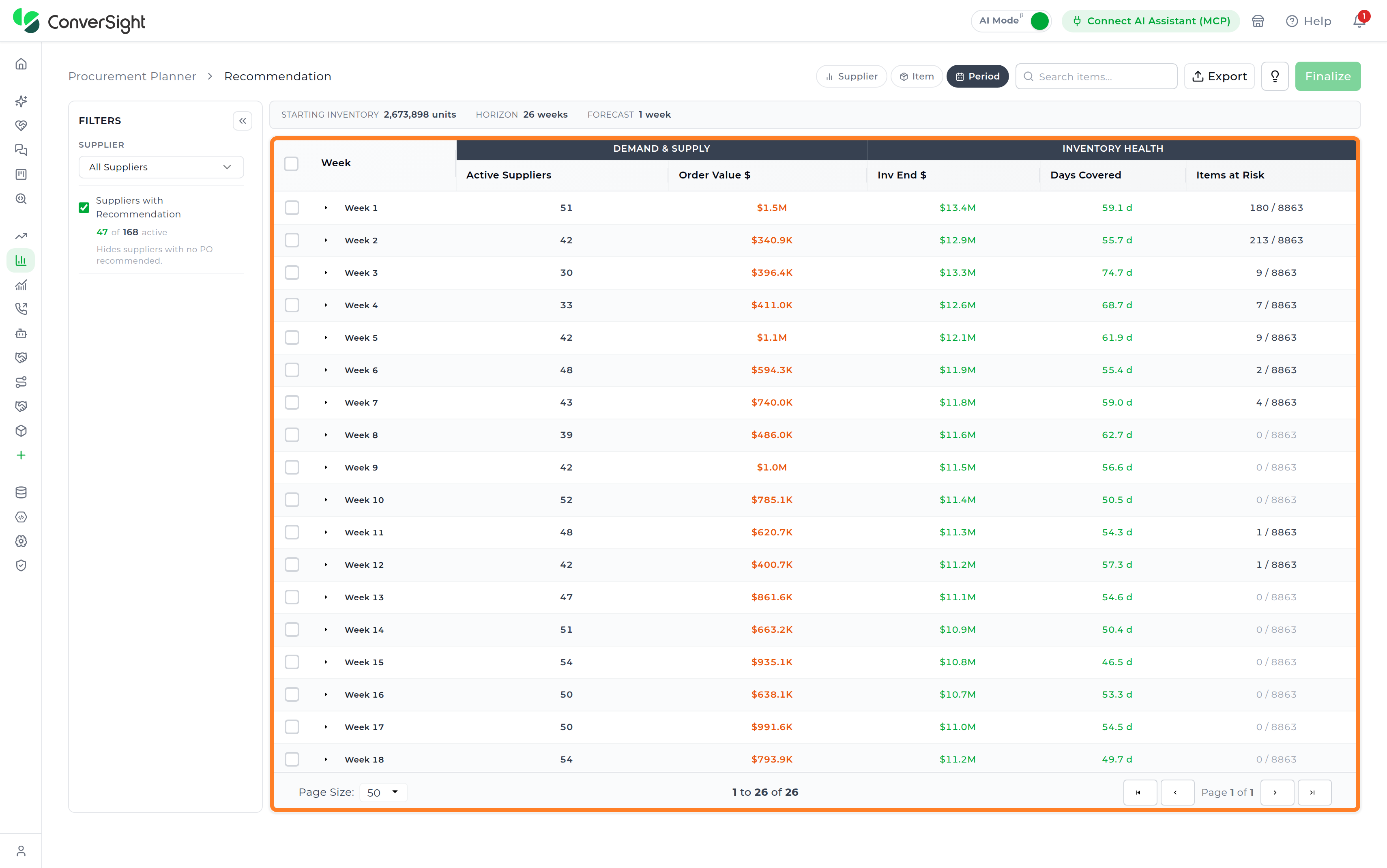Click the trending line sidebar icon

21,236
